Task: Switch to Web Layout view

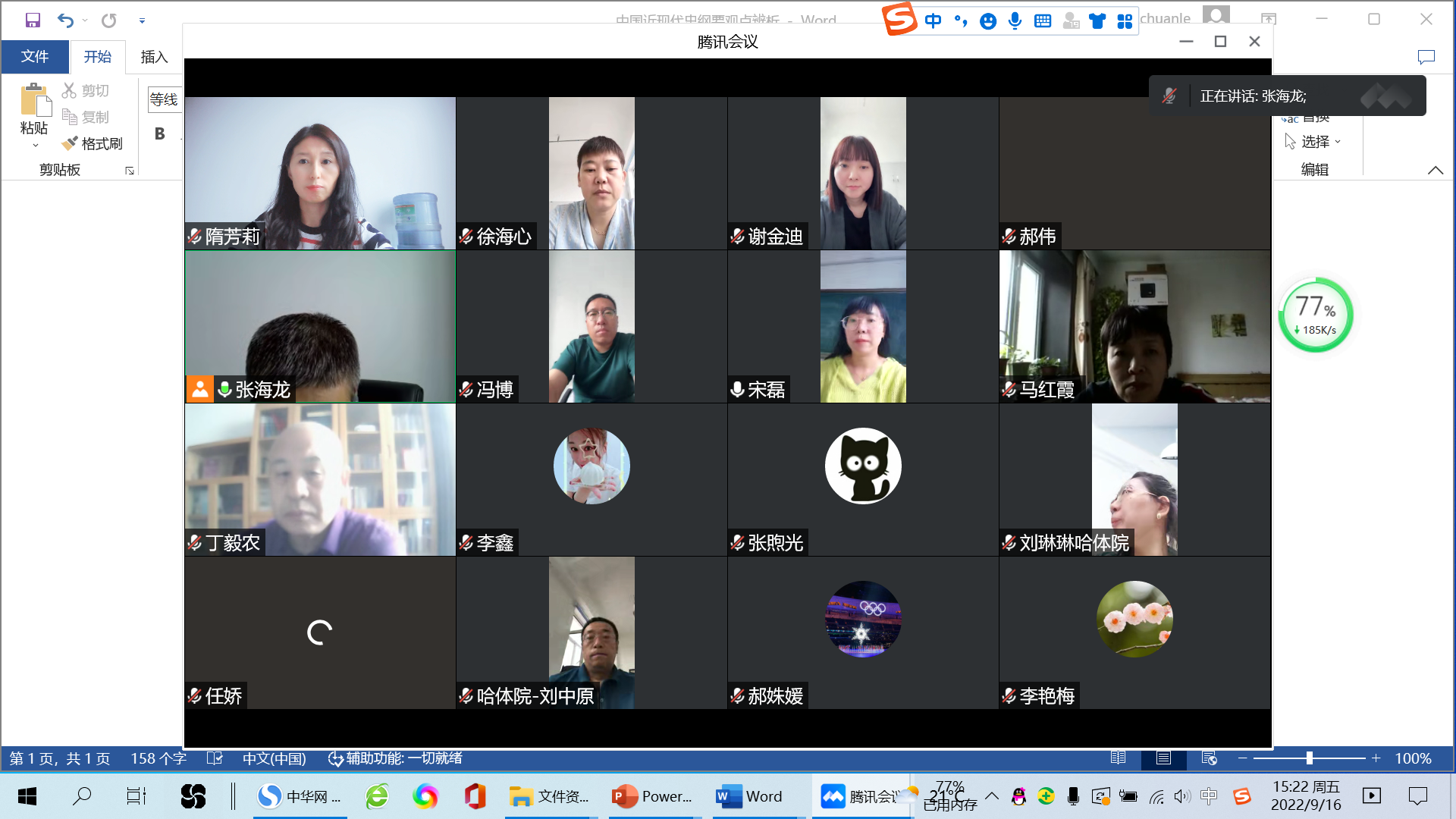Action: tap(1210, 758)
